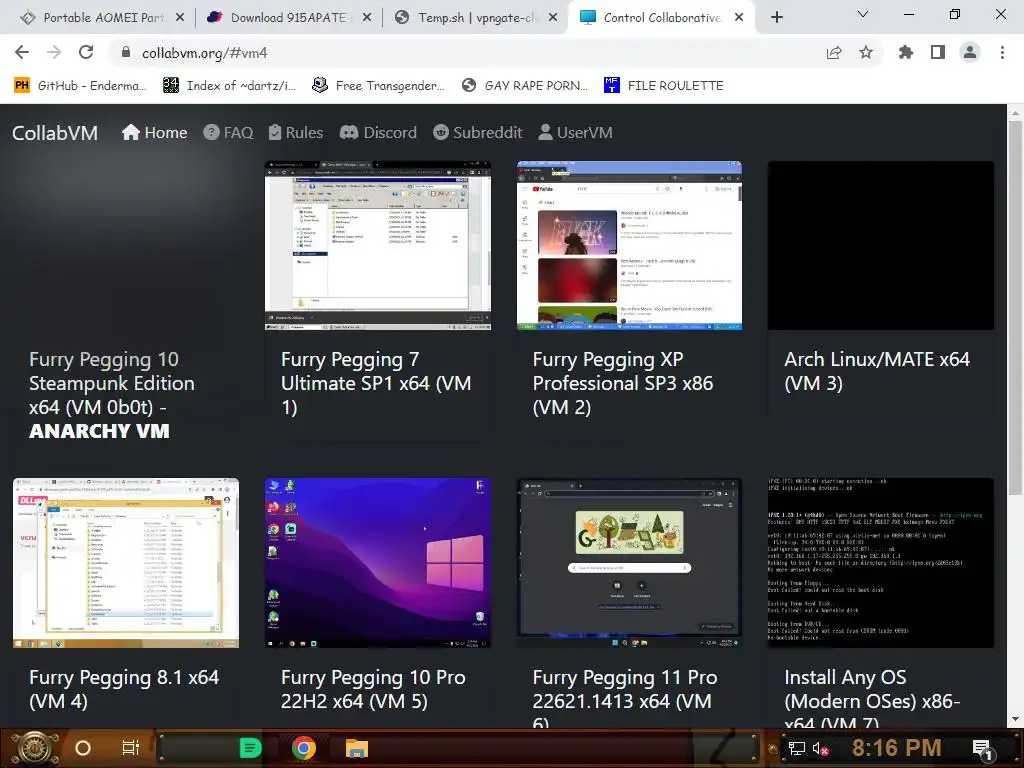Open Cortana circle on taskbar
1024x768 pixels.
click(83, 748)
